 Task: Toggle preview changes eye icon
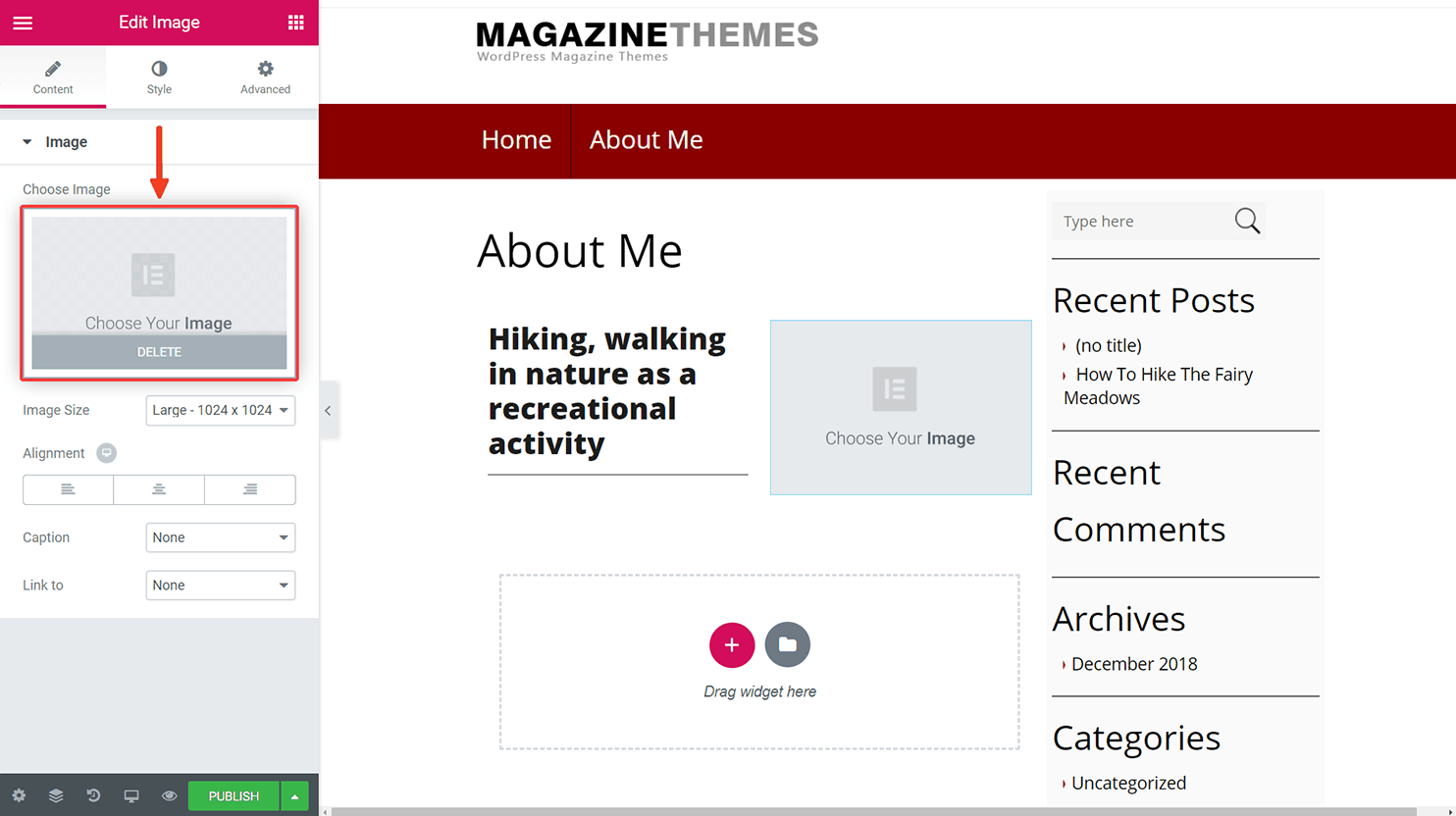tap(169, 795)
